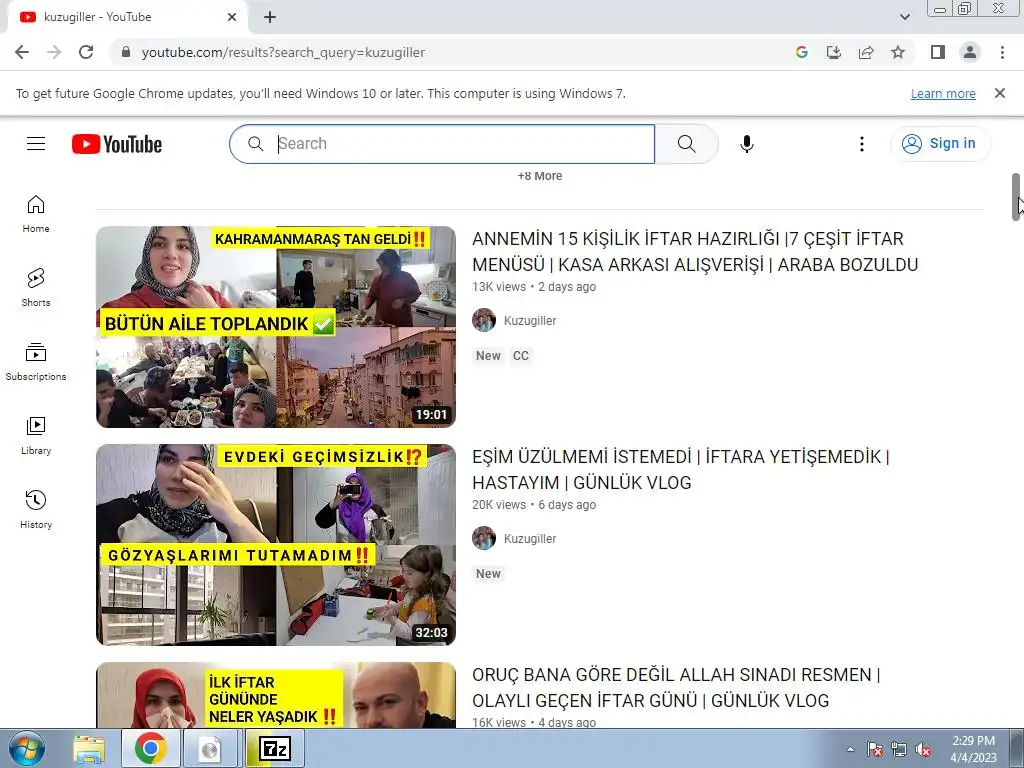Click the install/download icon in address bar
This screenshot has width=1024, height=768.
tap(834, 52)
